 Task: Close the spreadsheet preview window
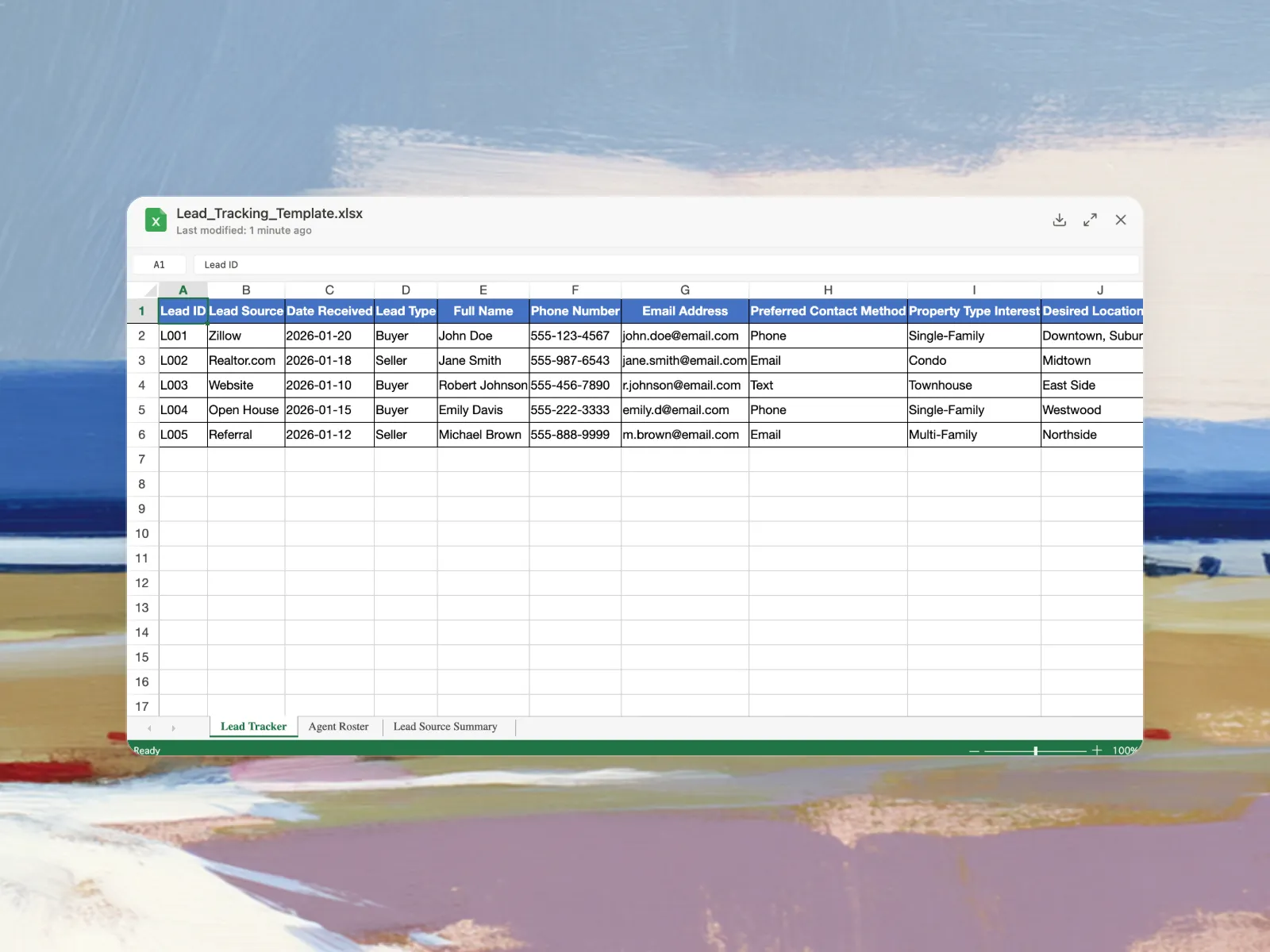(1120, 220)
